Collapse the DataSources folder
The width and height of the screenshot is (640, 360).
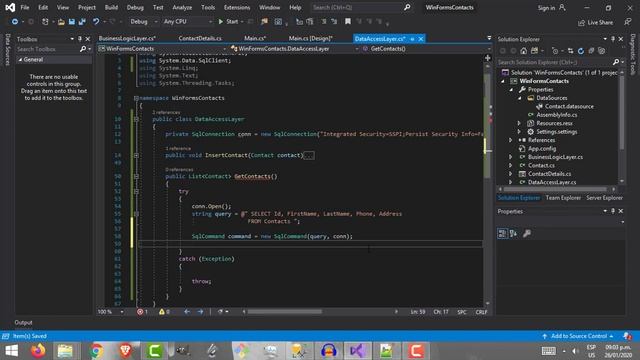(520, 98)
